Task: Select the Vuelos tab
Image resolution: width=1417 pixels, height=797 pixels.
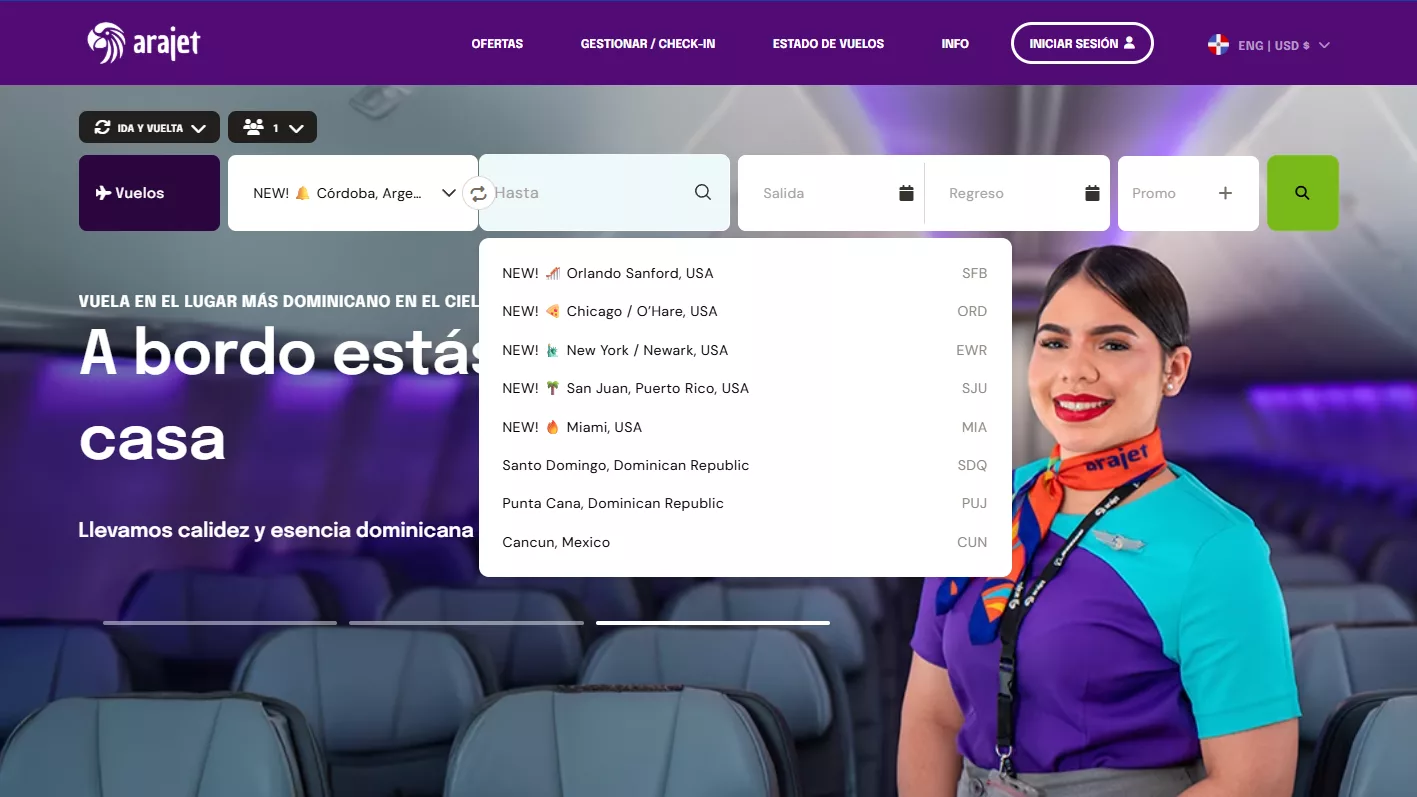Action: [149, 193]
